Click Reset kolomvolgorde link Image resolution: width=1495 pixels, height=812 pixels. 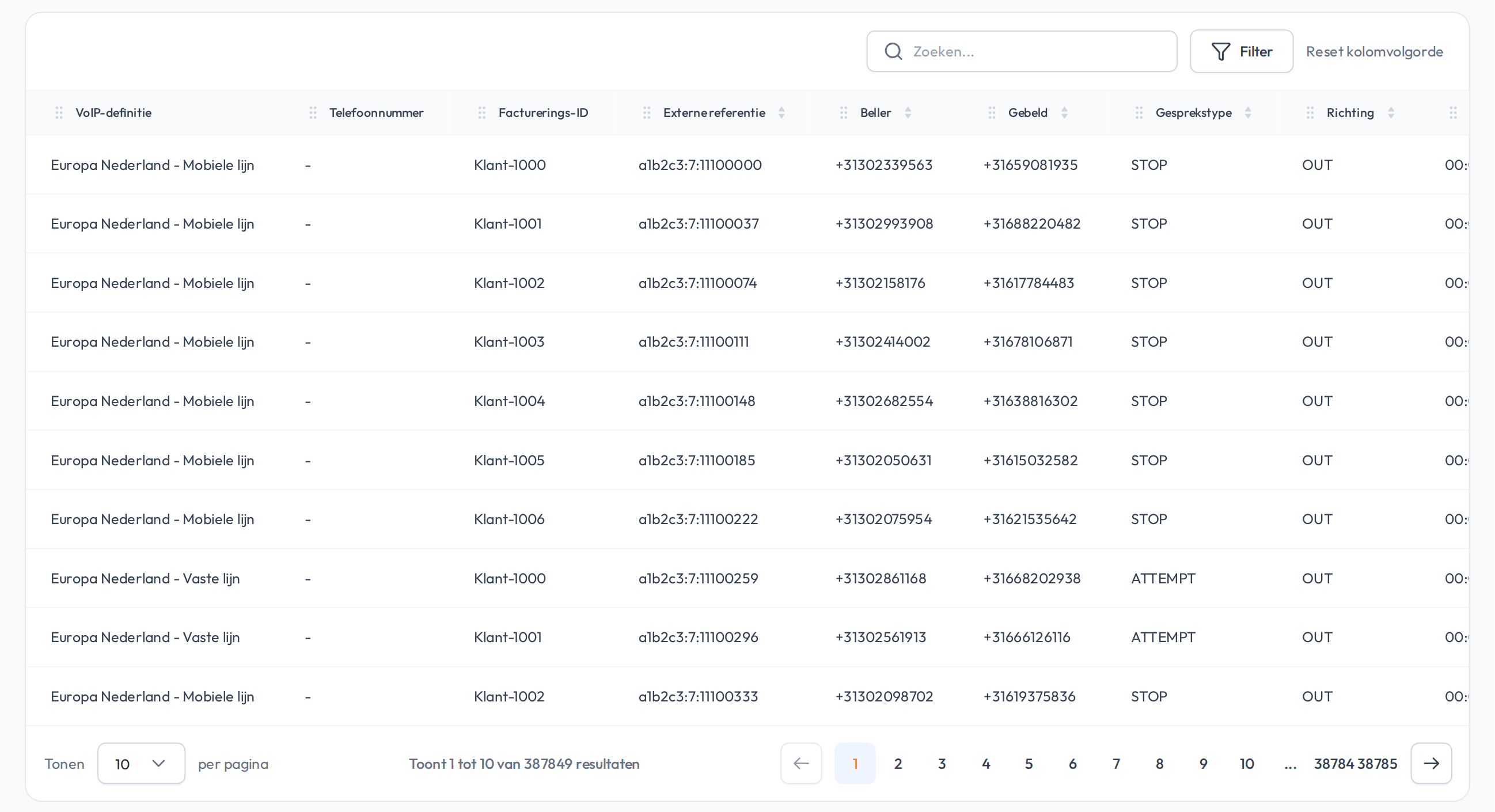click(1374, 52)
